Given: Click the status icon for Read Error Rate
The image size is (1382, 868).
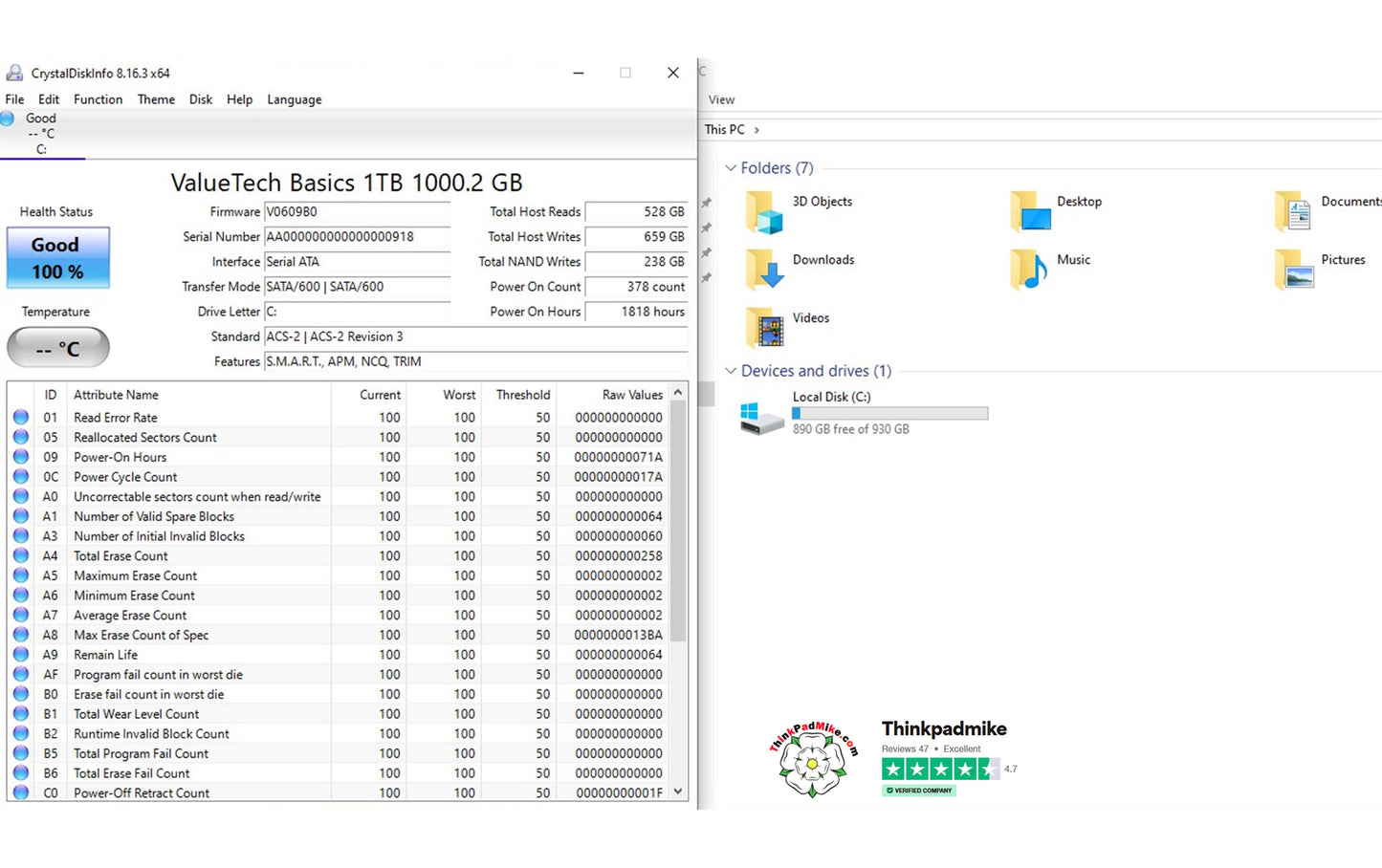Looking at the screenshot, I should click(21, 418).
